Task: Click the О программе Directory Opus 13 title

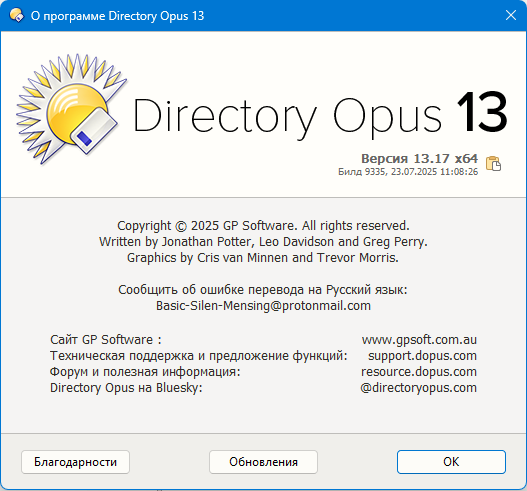Action: 117,16
